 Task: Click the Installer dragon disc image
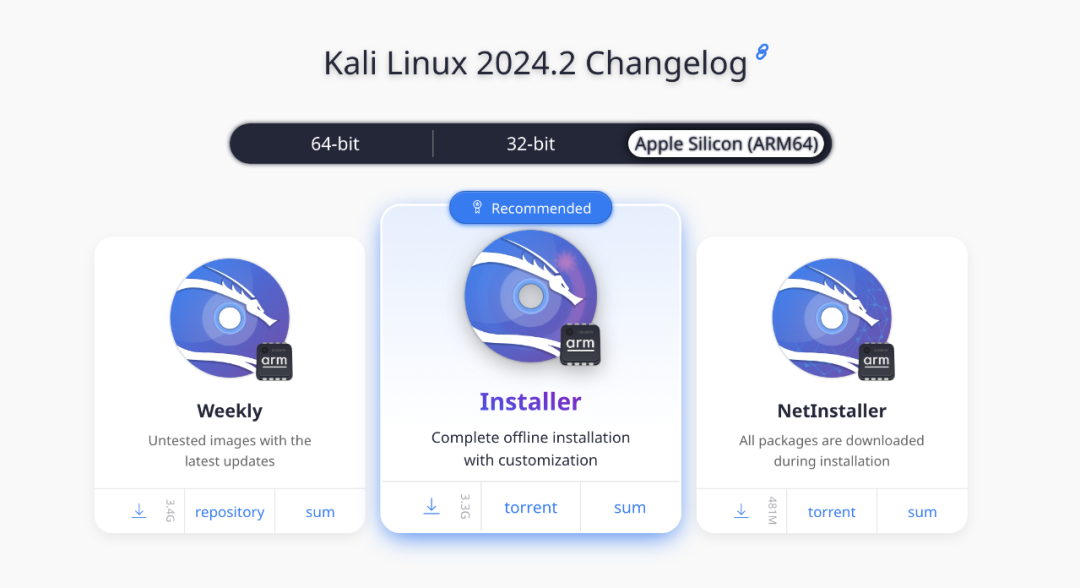click(531, 297)
